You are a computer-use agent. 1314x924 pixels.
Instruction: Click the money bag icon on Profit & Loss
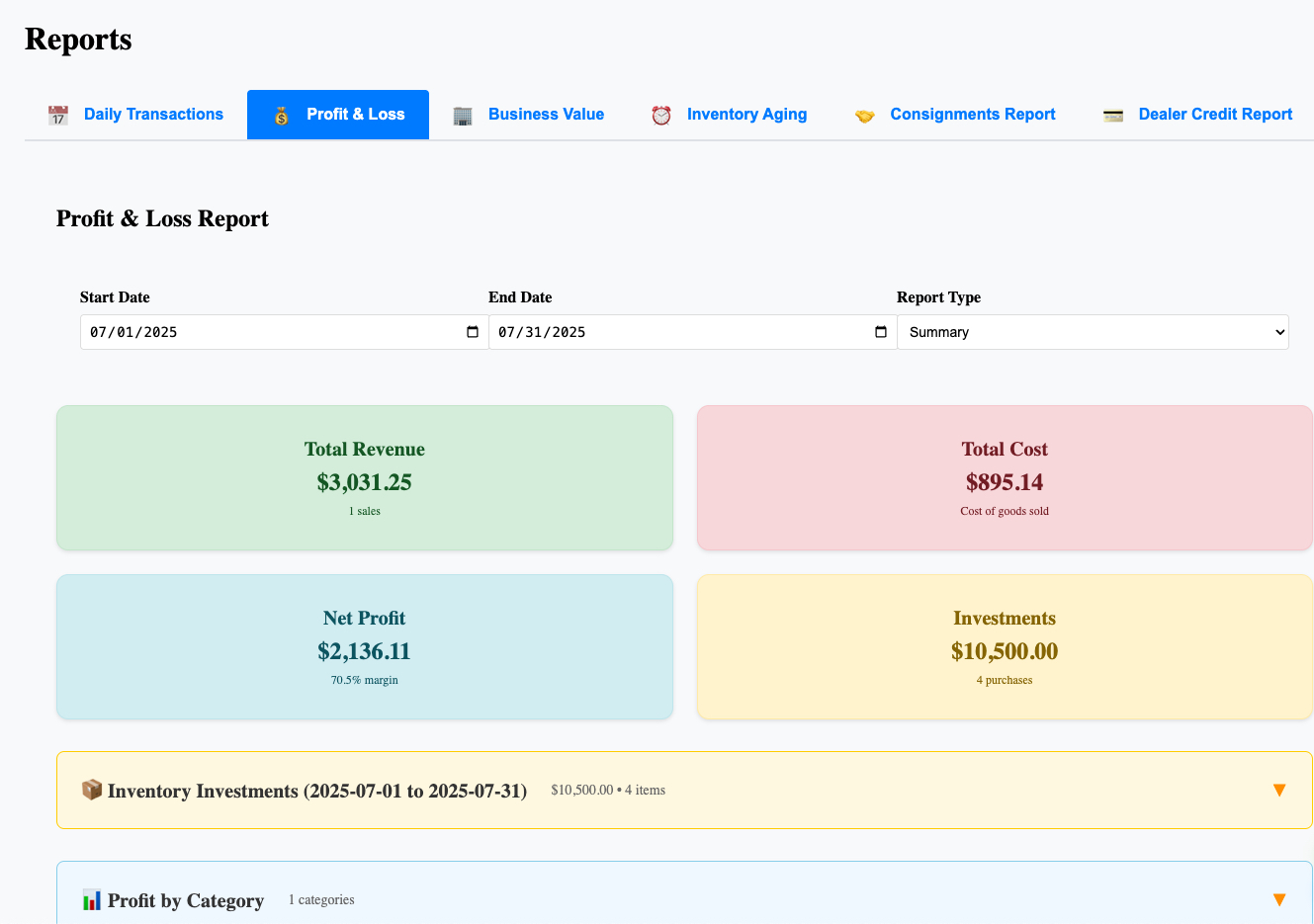click(x=282, y=116)
